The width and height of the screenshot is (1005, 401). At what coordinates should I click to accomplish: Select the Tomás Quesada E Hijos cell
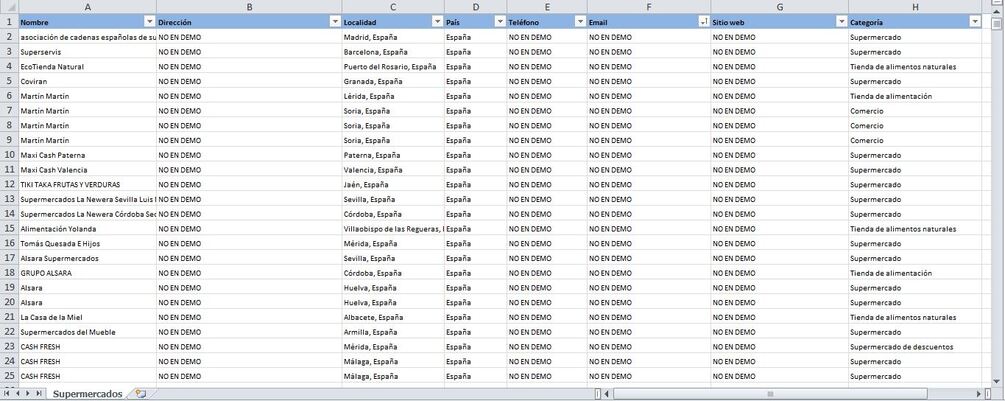click(87, 243)
